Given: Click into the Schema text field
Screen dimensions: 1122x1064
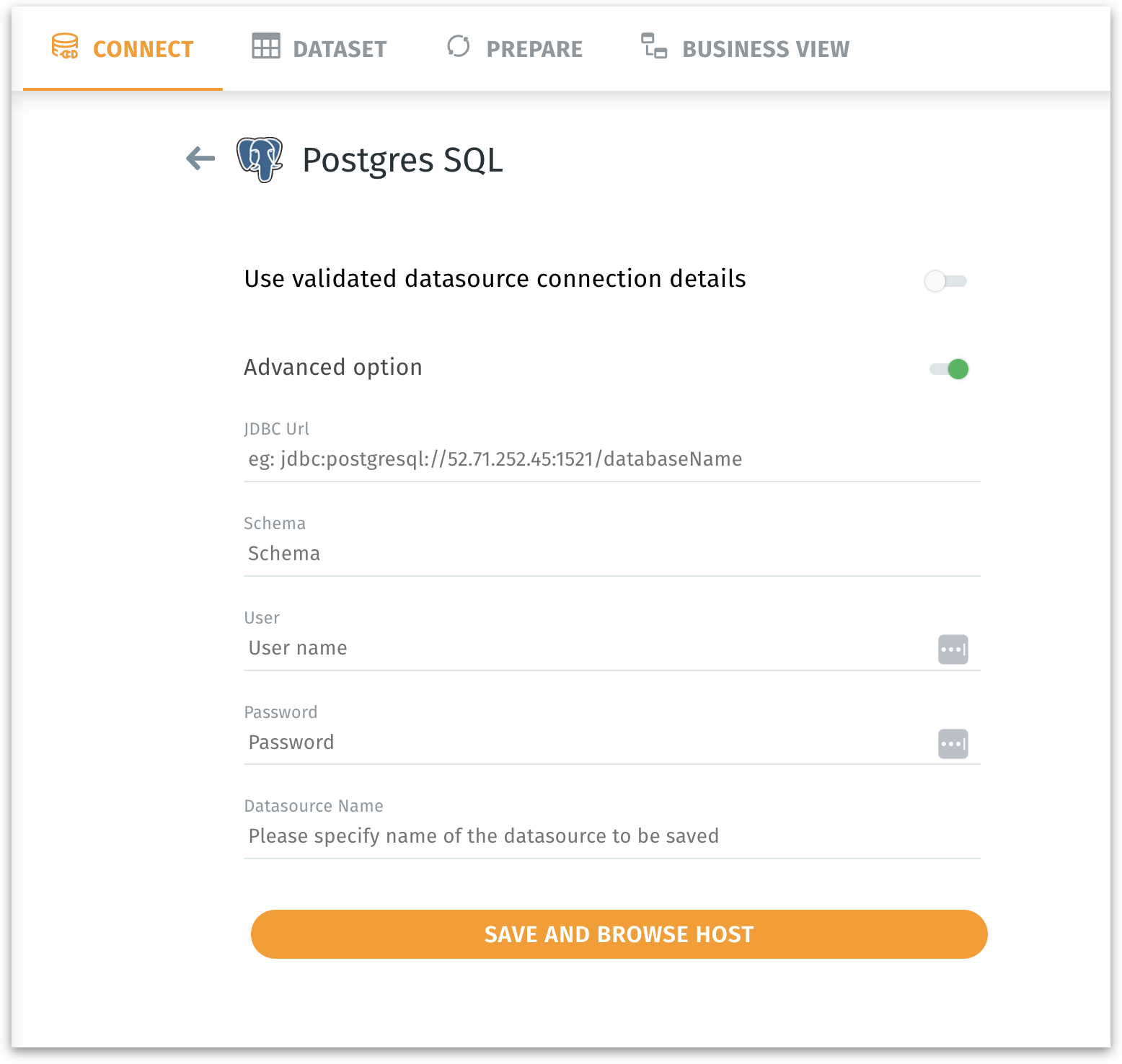Looking at the screenshot, I should point(611,554).
